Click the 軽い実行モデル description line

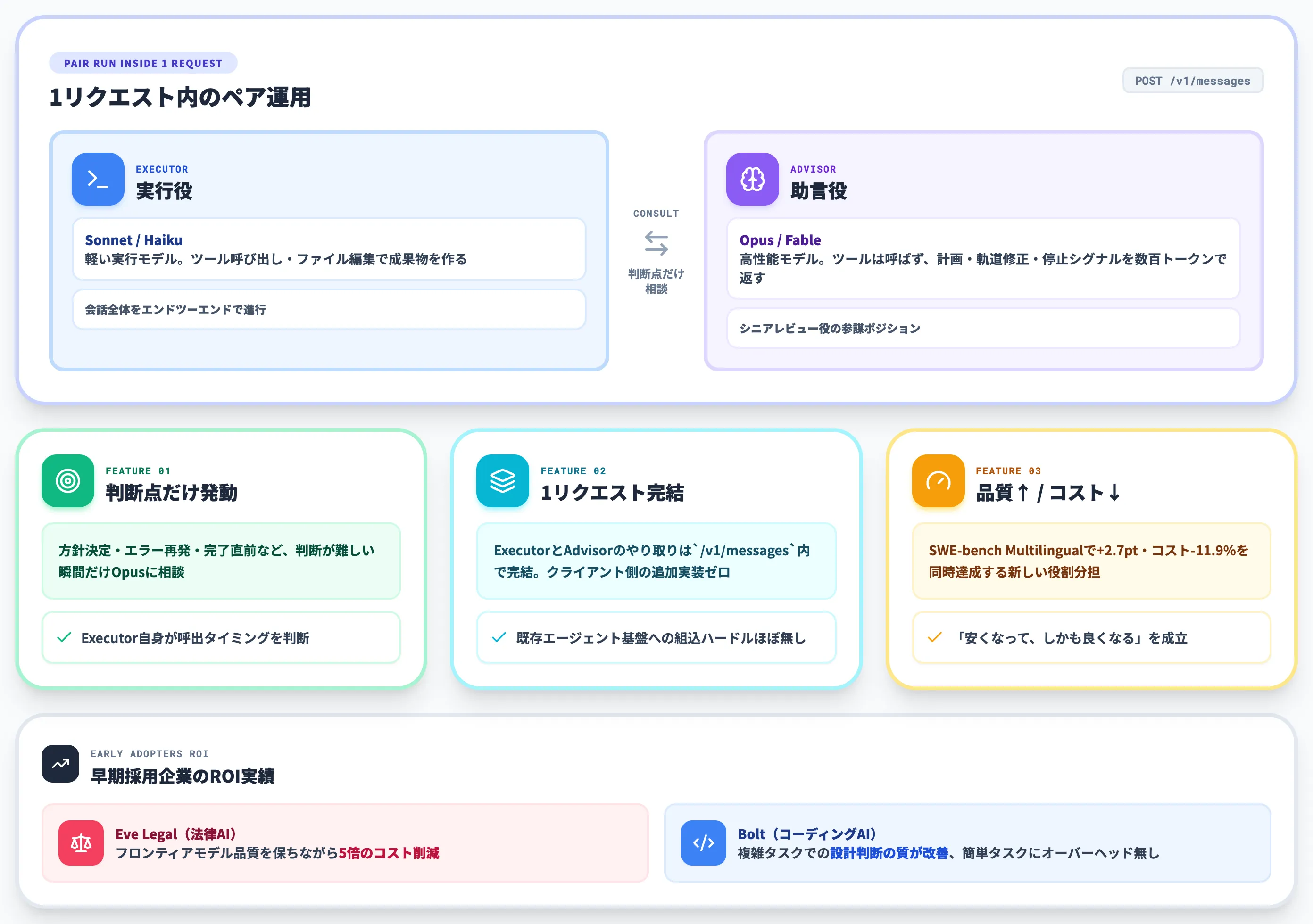click(276, 259)
